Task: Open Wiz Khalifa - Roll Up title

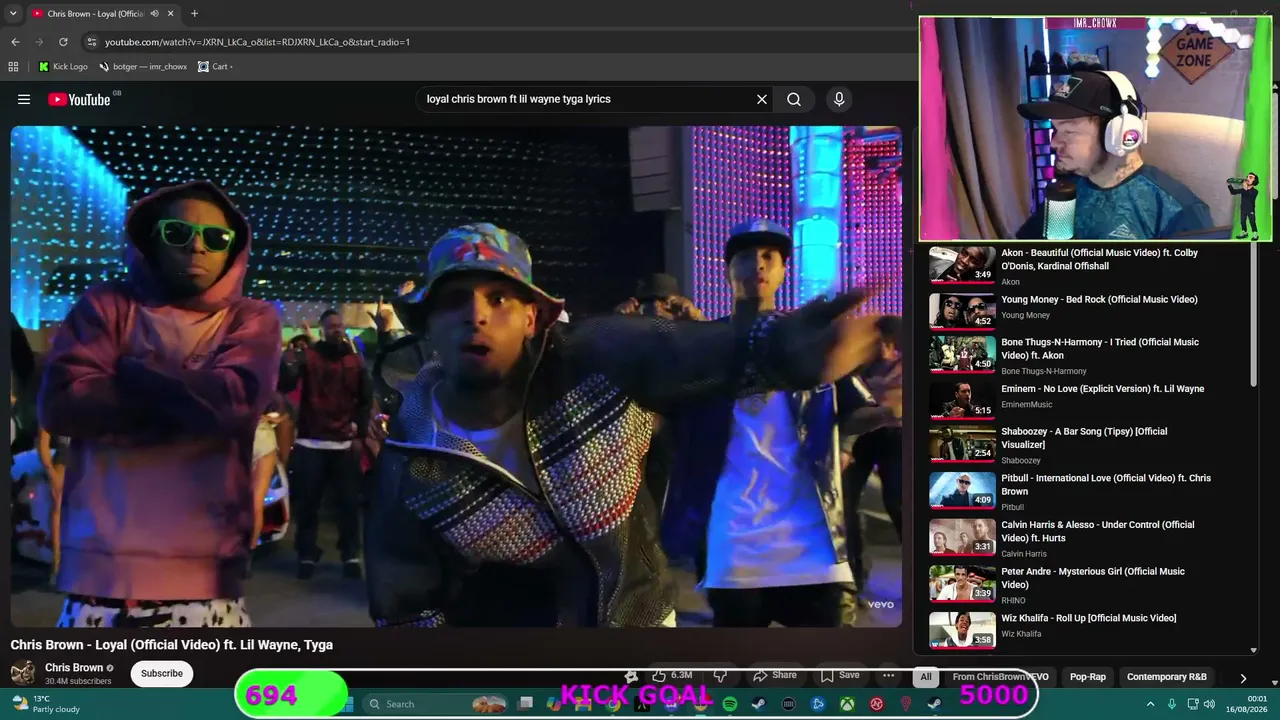Action: (1089, 618)
